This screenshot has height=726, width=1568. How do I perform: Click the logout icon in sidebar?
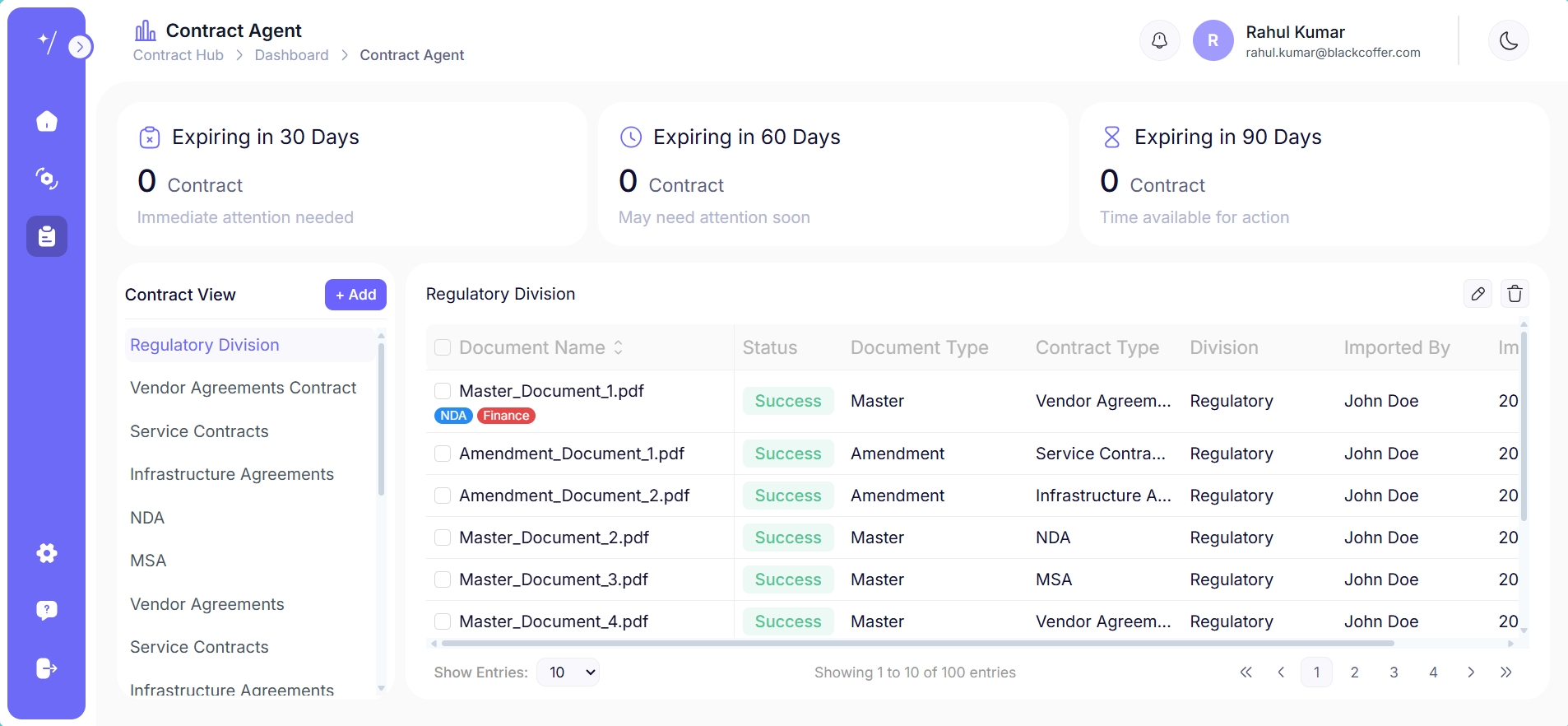tap(47, 668)
